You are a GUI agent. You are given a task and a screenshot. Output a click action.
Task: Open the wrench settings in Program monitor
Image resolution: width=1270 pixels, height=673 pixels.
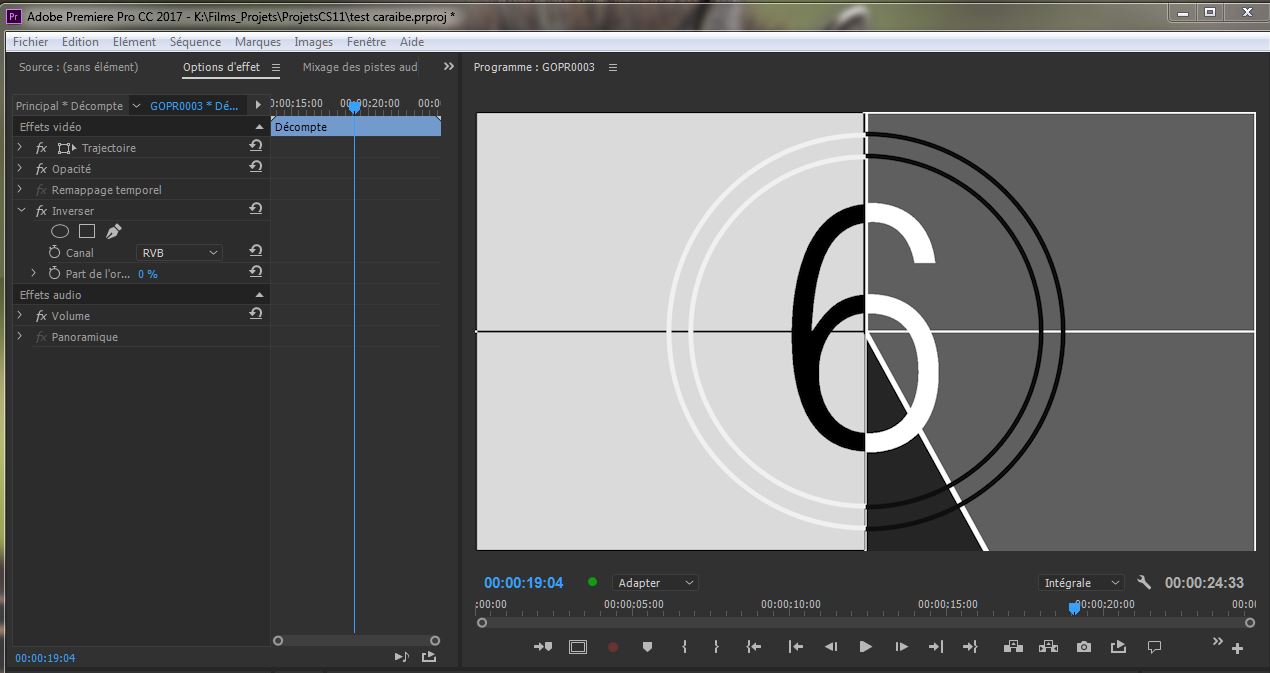pos(1145,583)
